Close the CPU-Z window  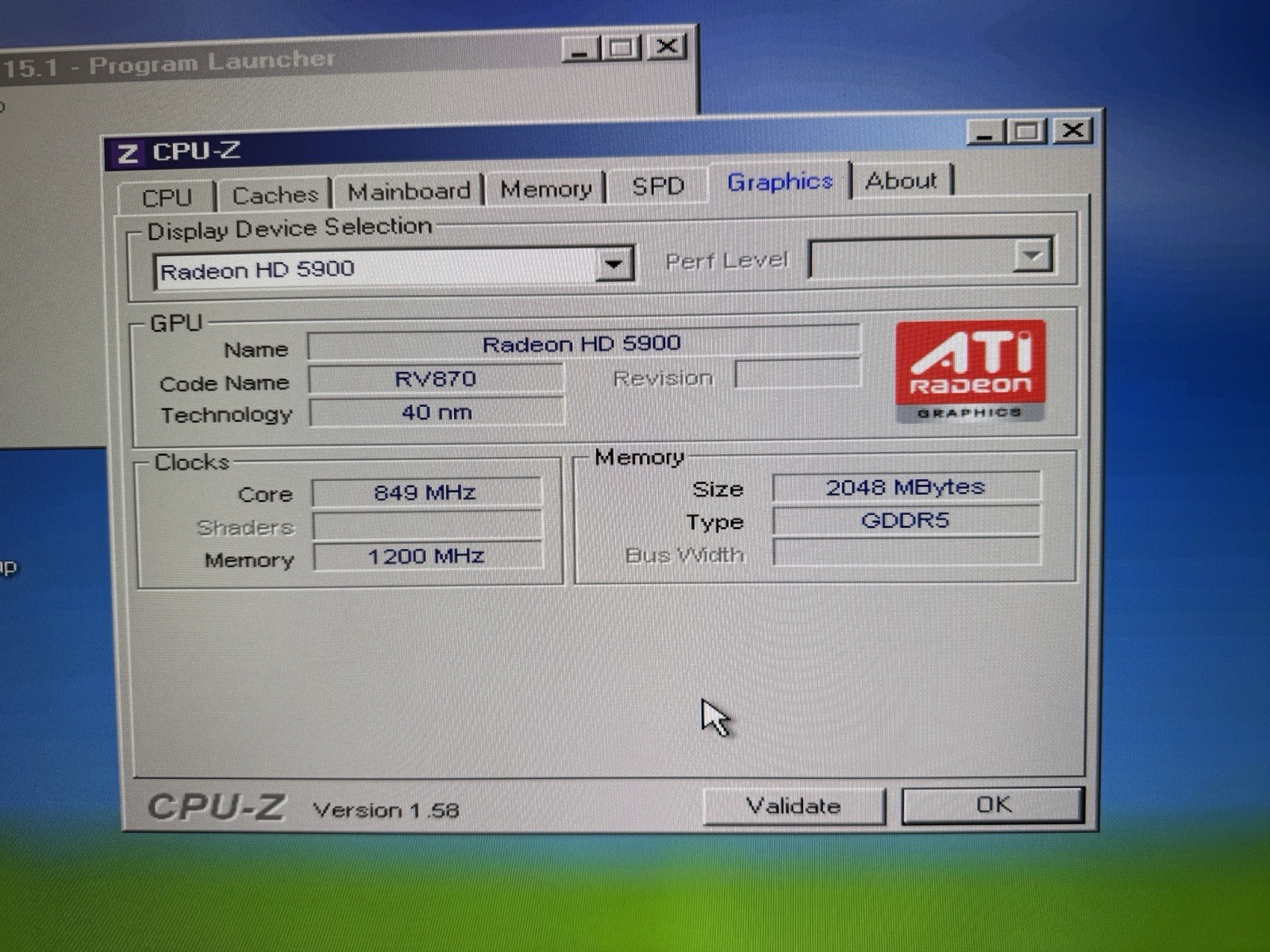[x=1072, y=130]
